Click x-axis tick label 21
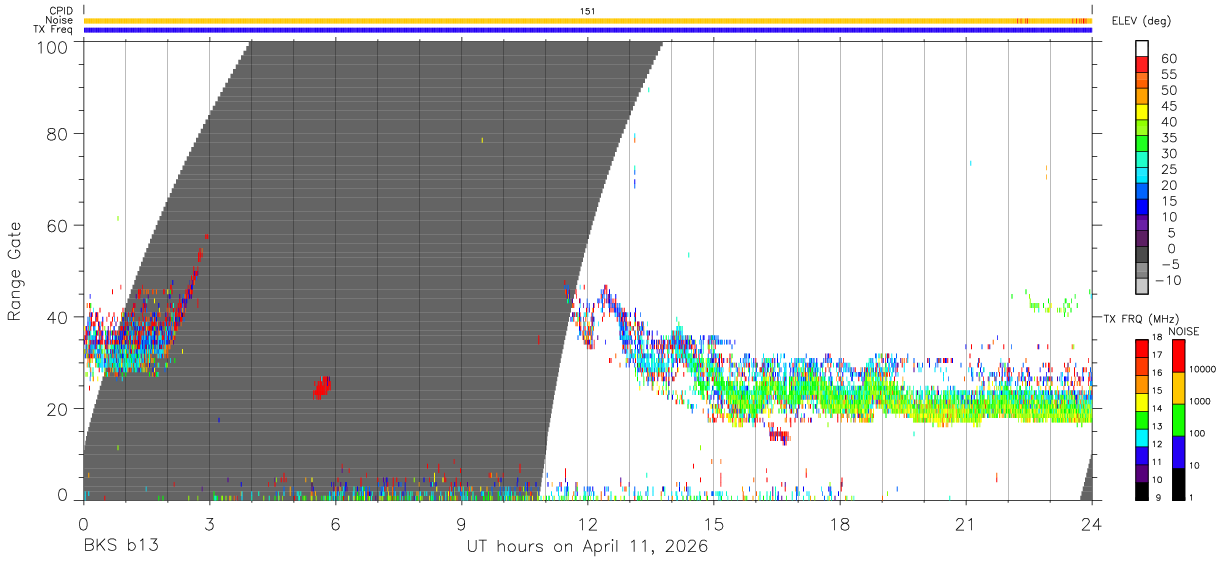 (x=966, y=523)
